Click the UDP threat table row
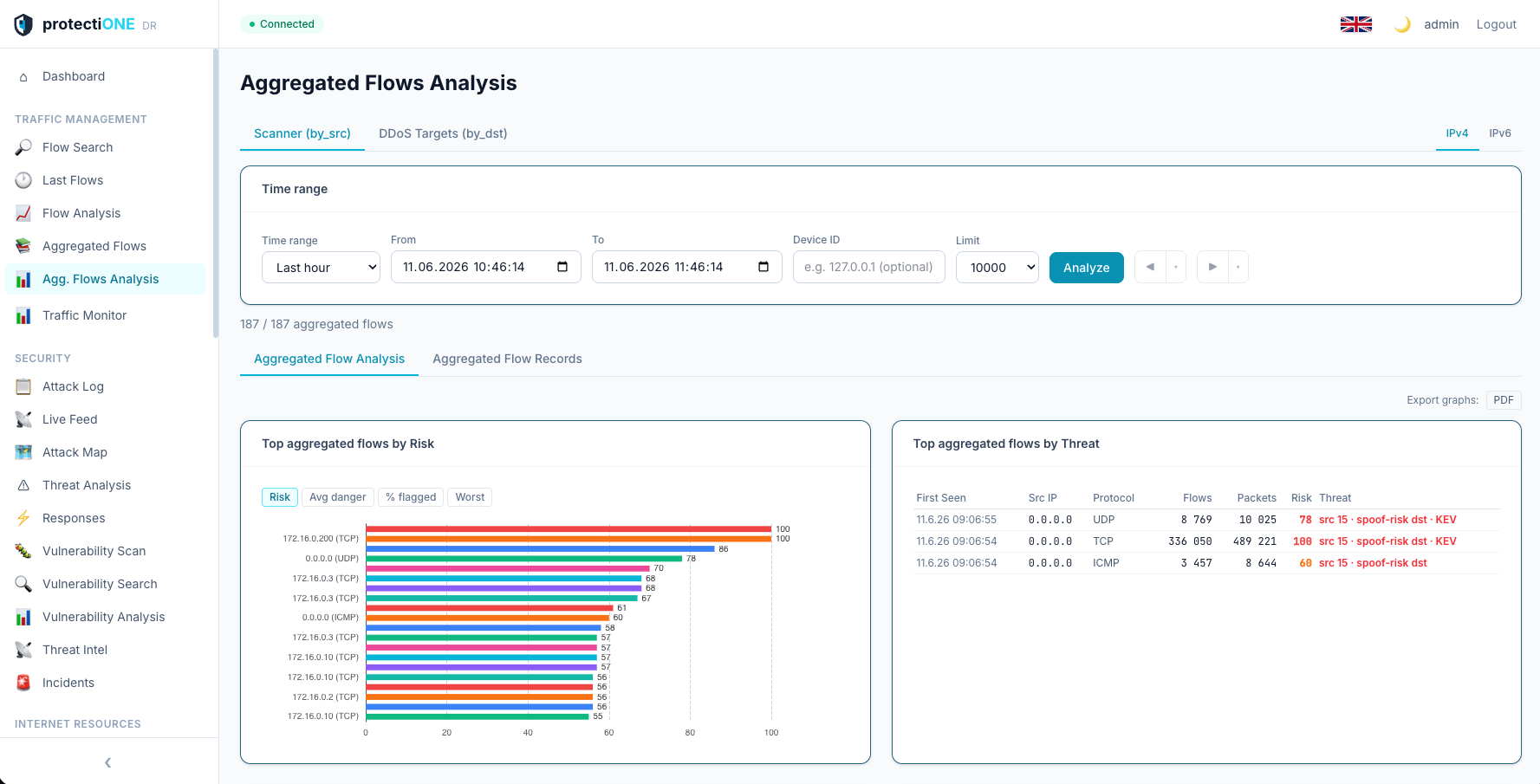 pyautogui.click(x=1206, y=520)
